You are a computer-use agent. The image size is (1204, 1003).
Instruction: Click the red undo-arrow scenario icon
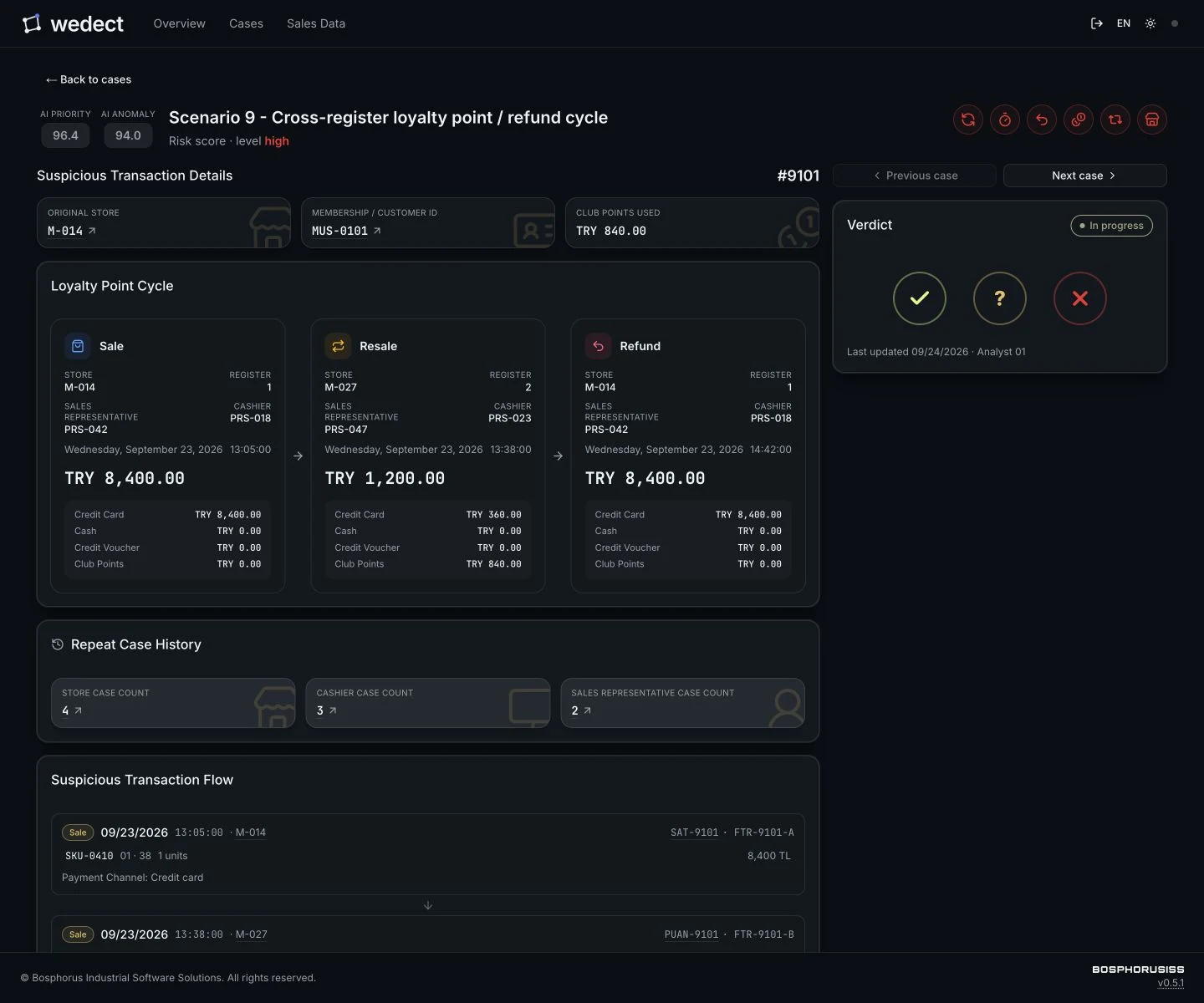[x=1042, y=120]
